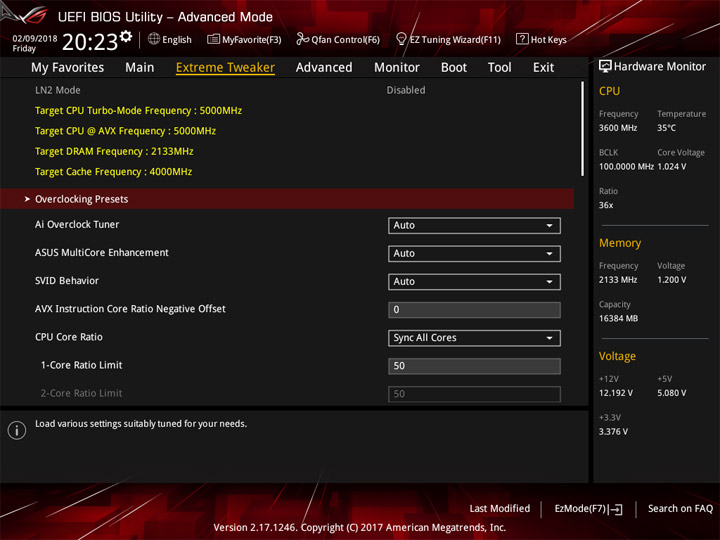
Task: Open SVID Behavior dropdown
Action: pyautogui.click(x=474, y=281)
